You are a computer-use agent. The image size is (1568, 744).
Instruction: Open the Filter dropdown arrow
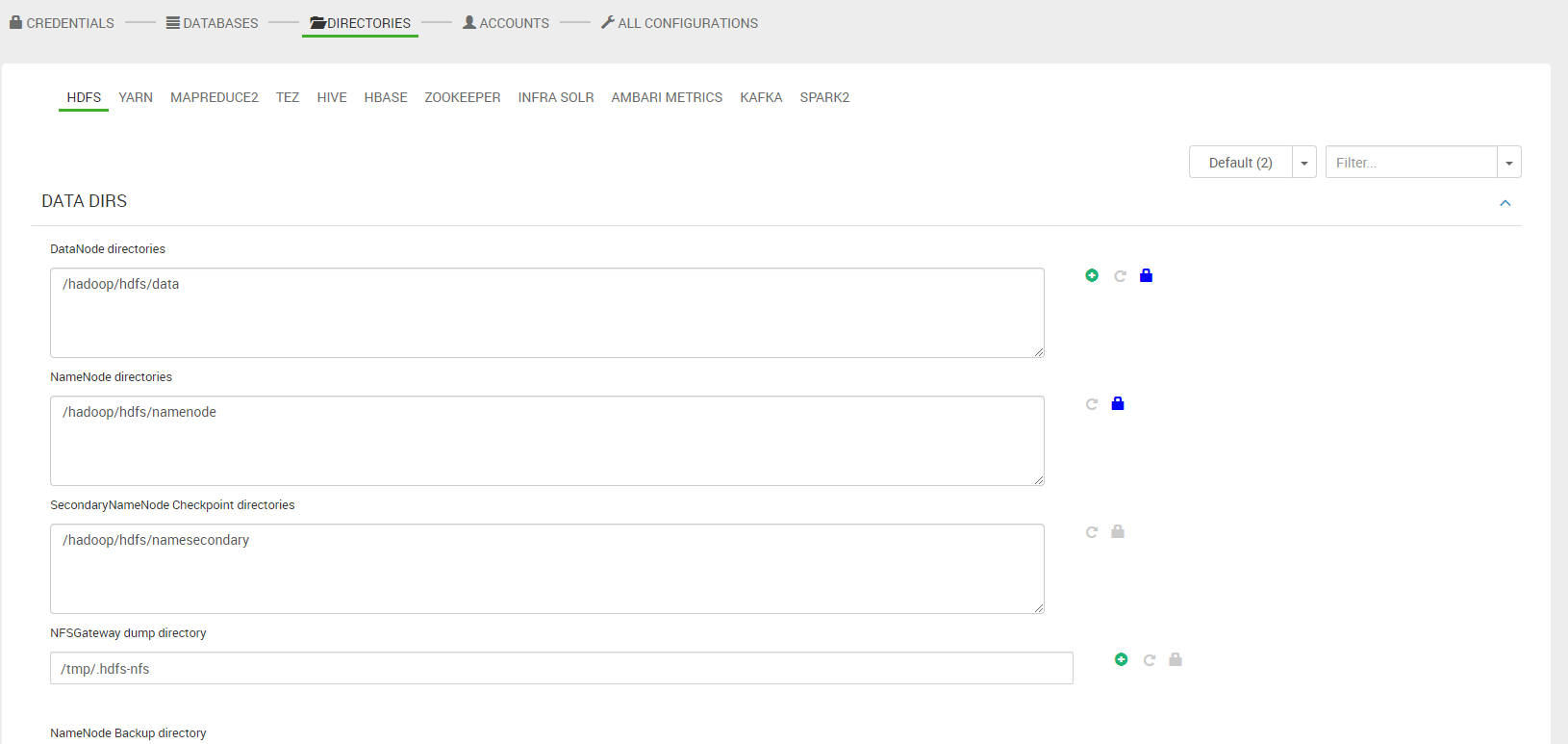[1508, 163]
